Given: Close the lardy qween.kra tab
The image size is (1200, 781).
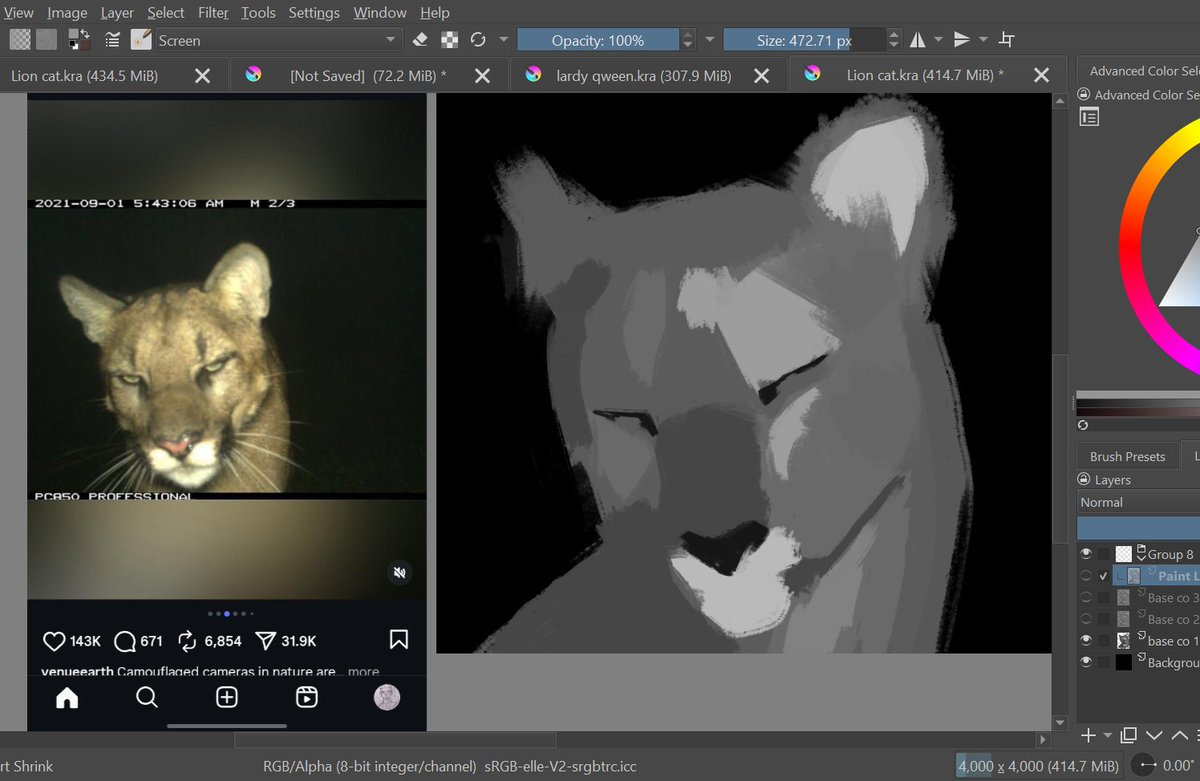Looking at the screenshot, I should coord(761,75).
